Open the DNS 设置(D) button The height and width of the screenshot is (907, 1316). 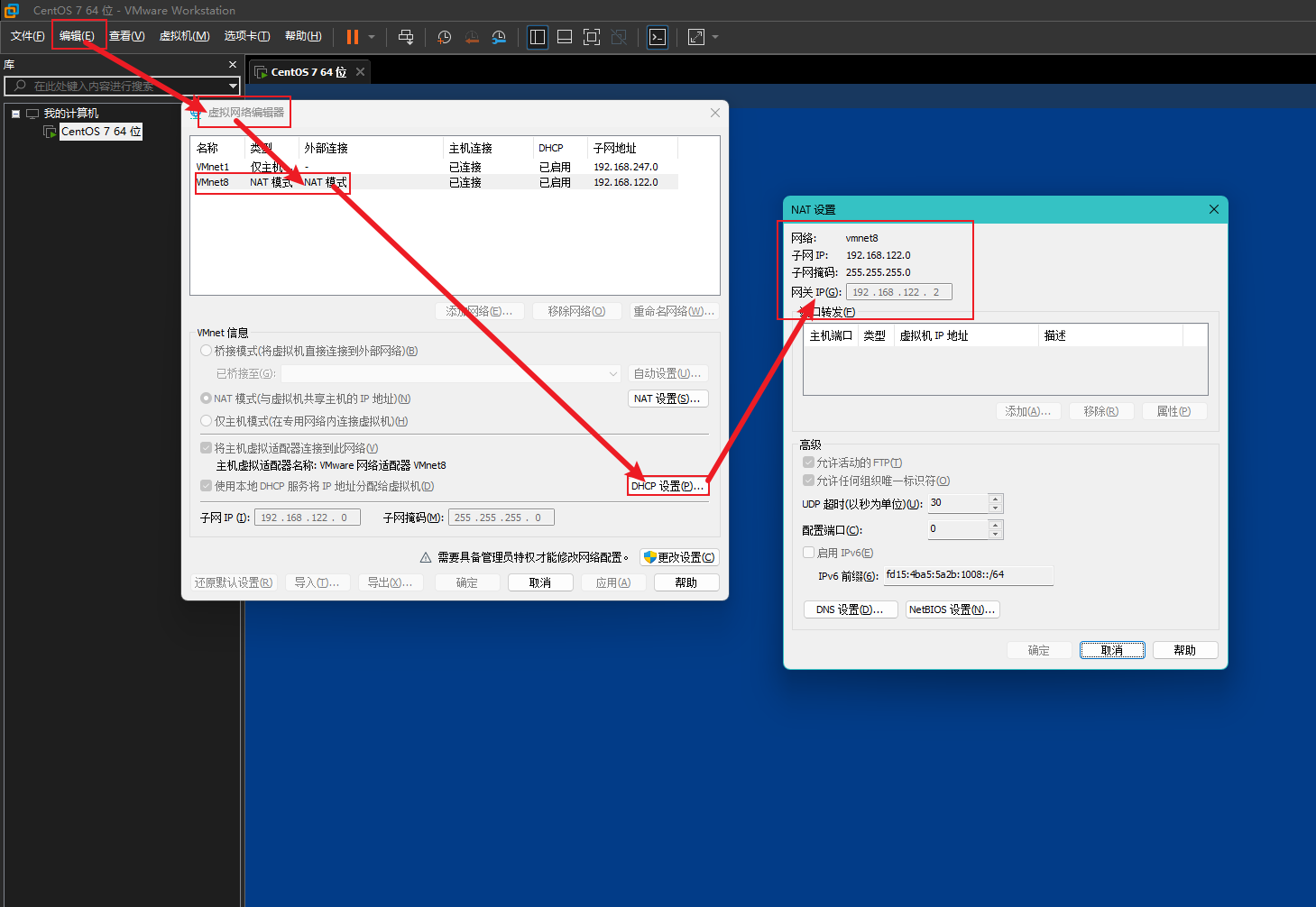(x=851, y=609)
